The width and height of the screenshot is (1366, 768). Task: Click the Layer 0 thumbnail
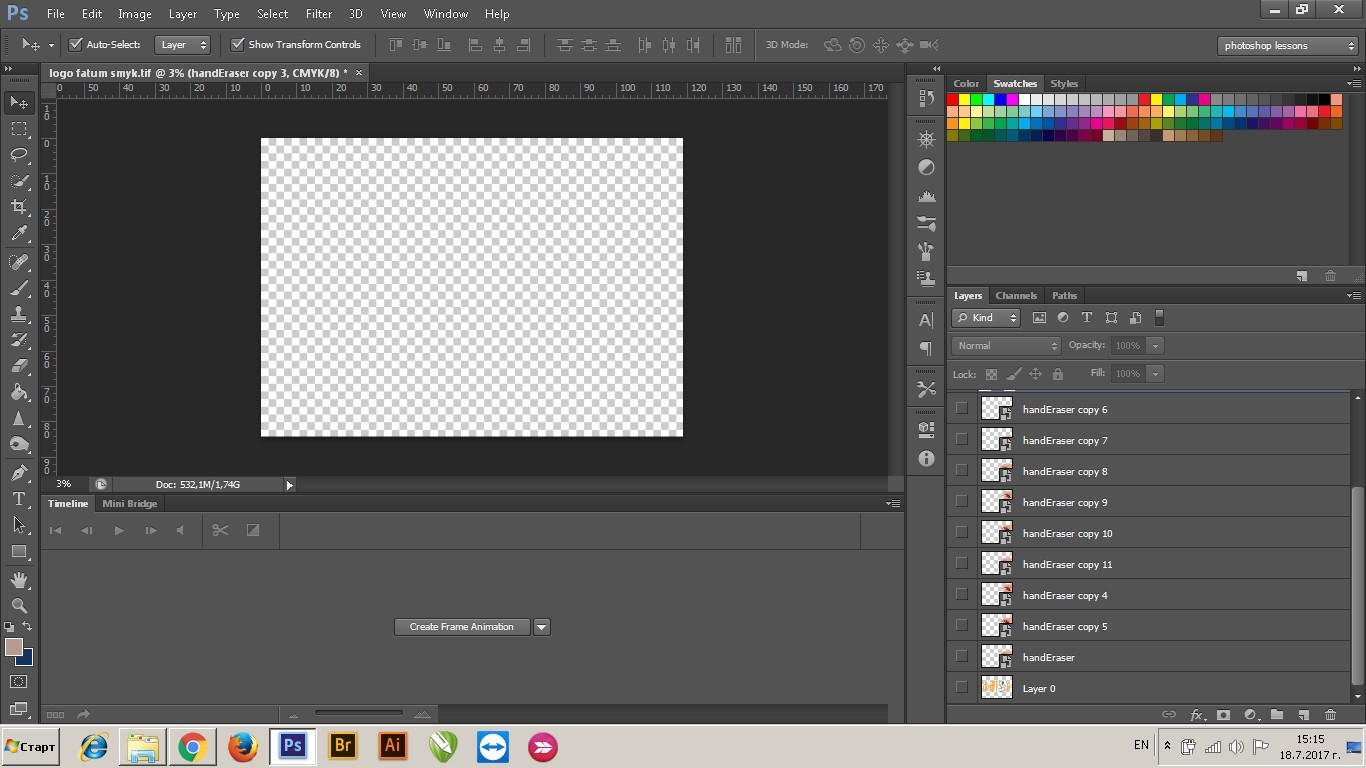[x=996, y=687]
